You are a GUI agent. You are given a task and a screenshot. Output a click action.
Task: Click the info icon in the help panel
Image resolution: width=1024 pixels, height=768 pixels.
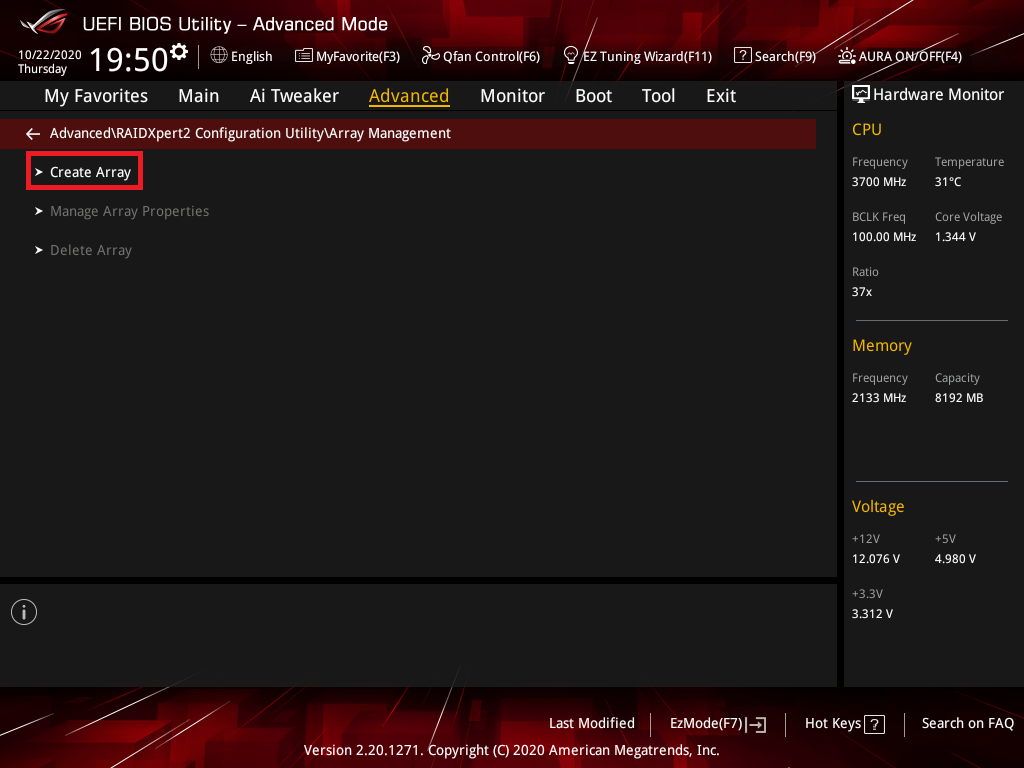24,612
